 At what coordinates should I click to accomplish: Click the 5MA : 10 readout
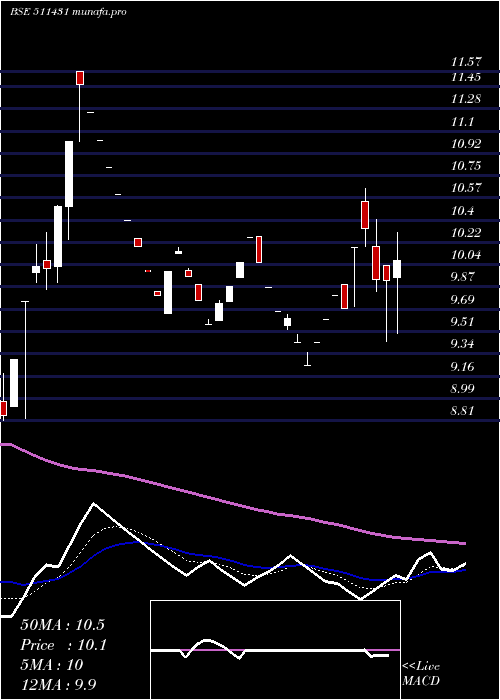(x=52, y=665)
